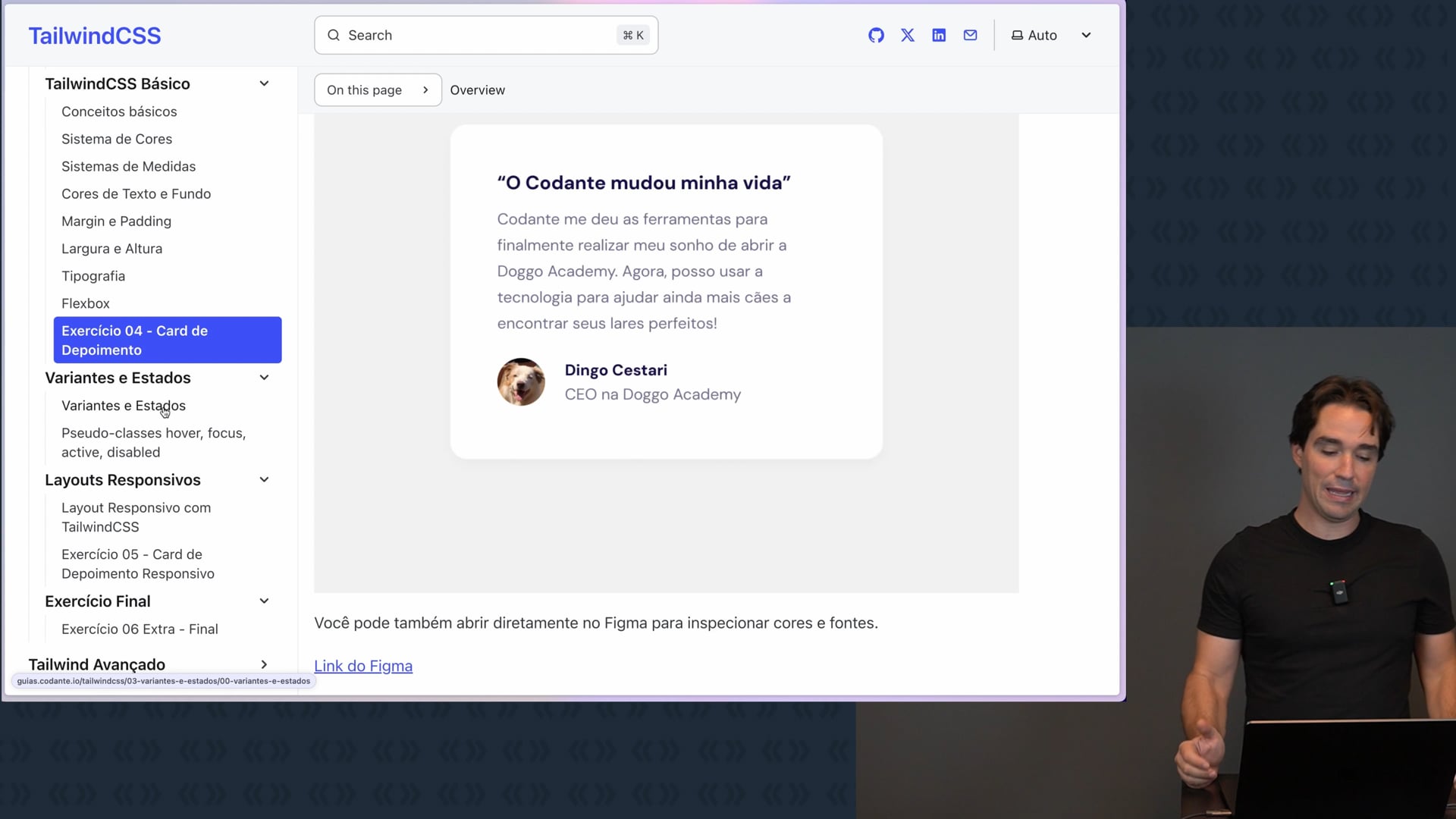Click the email envelope icon

[x=970, y=36]
